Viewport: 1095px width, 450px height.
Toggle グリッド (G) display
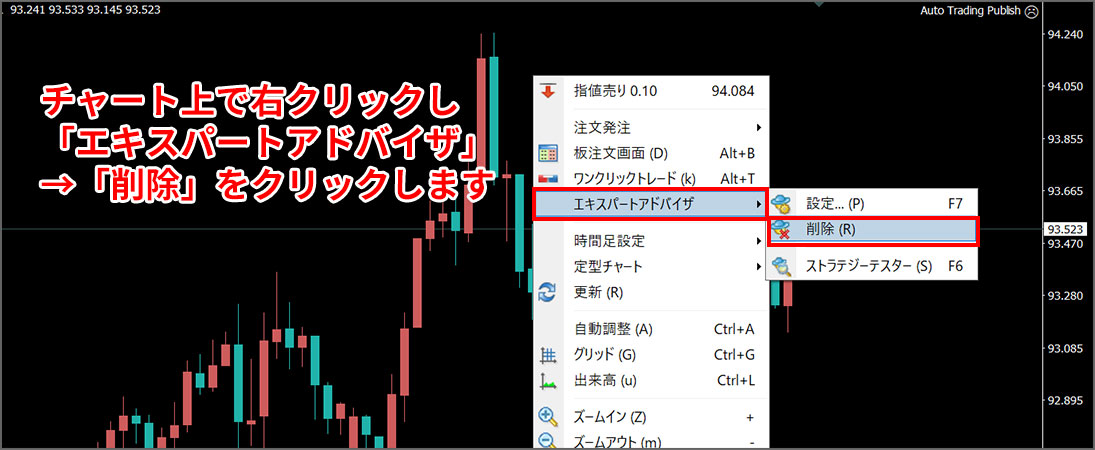(651, 355)
